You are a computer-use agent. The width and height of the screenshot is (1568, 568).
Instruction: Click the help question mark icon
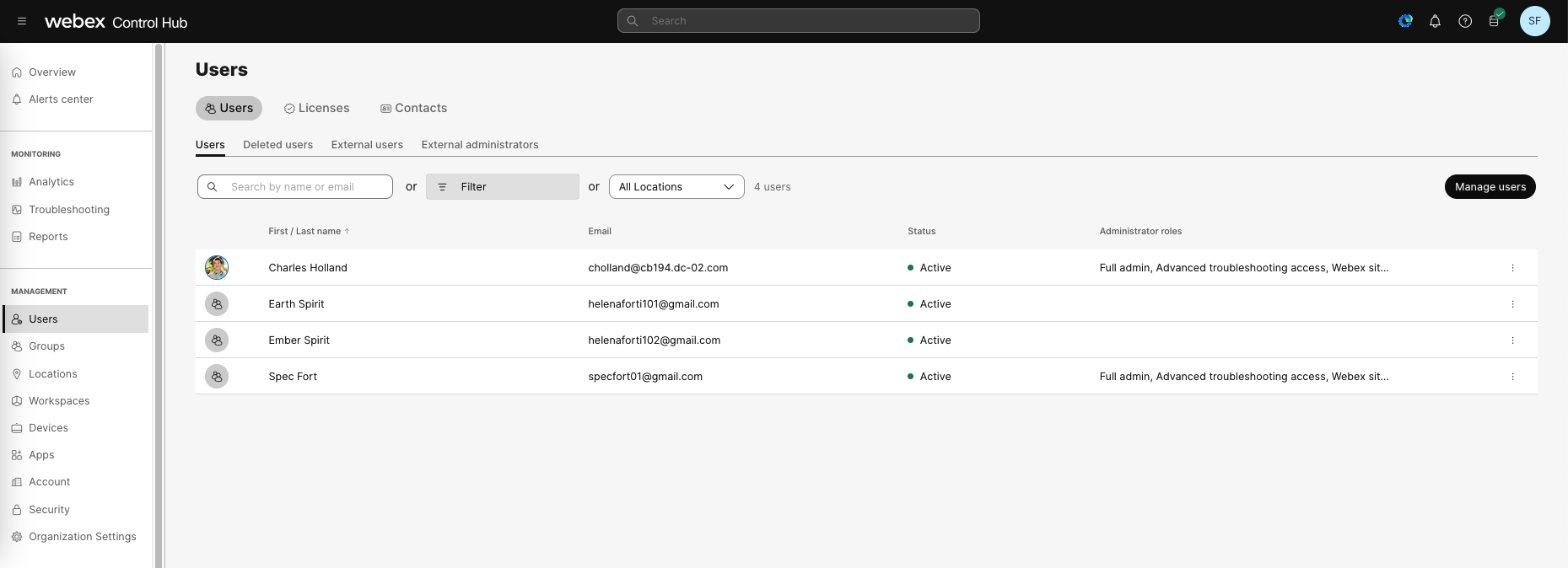1465,21
